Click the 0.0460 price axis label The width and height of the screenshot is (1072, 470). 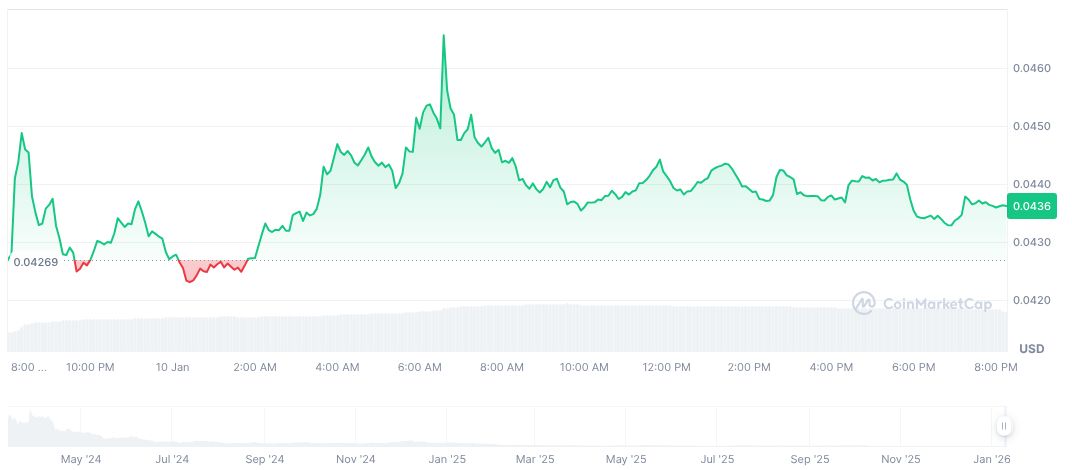1030,69
